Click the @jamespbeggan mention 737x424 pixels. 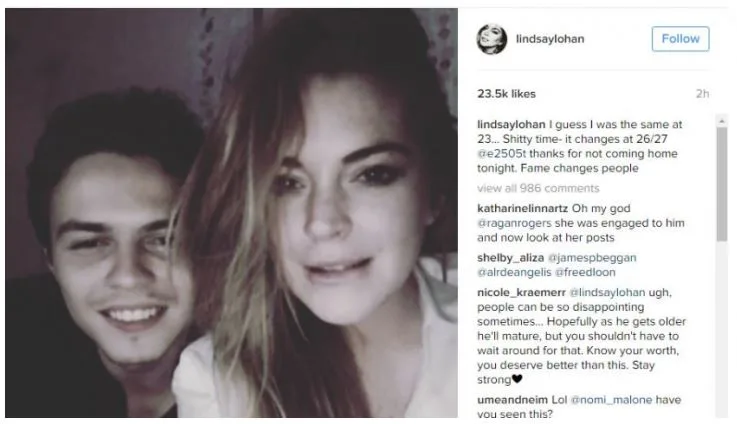pyautogui.click(x=592, y=258)
